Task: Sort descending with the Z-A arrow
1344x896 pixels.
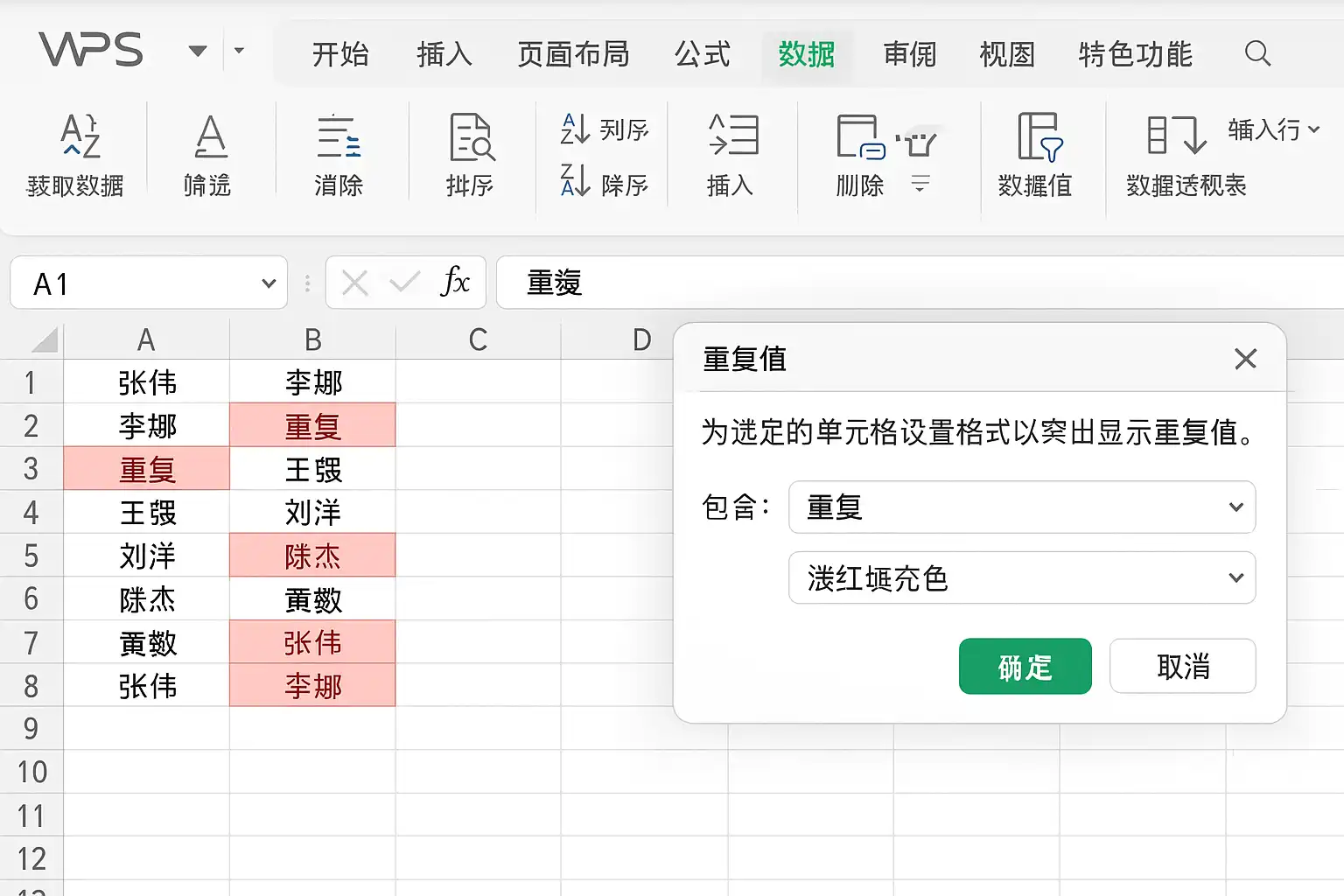Action: pos(575,180)
